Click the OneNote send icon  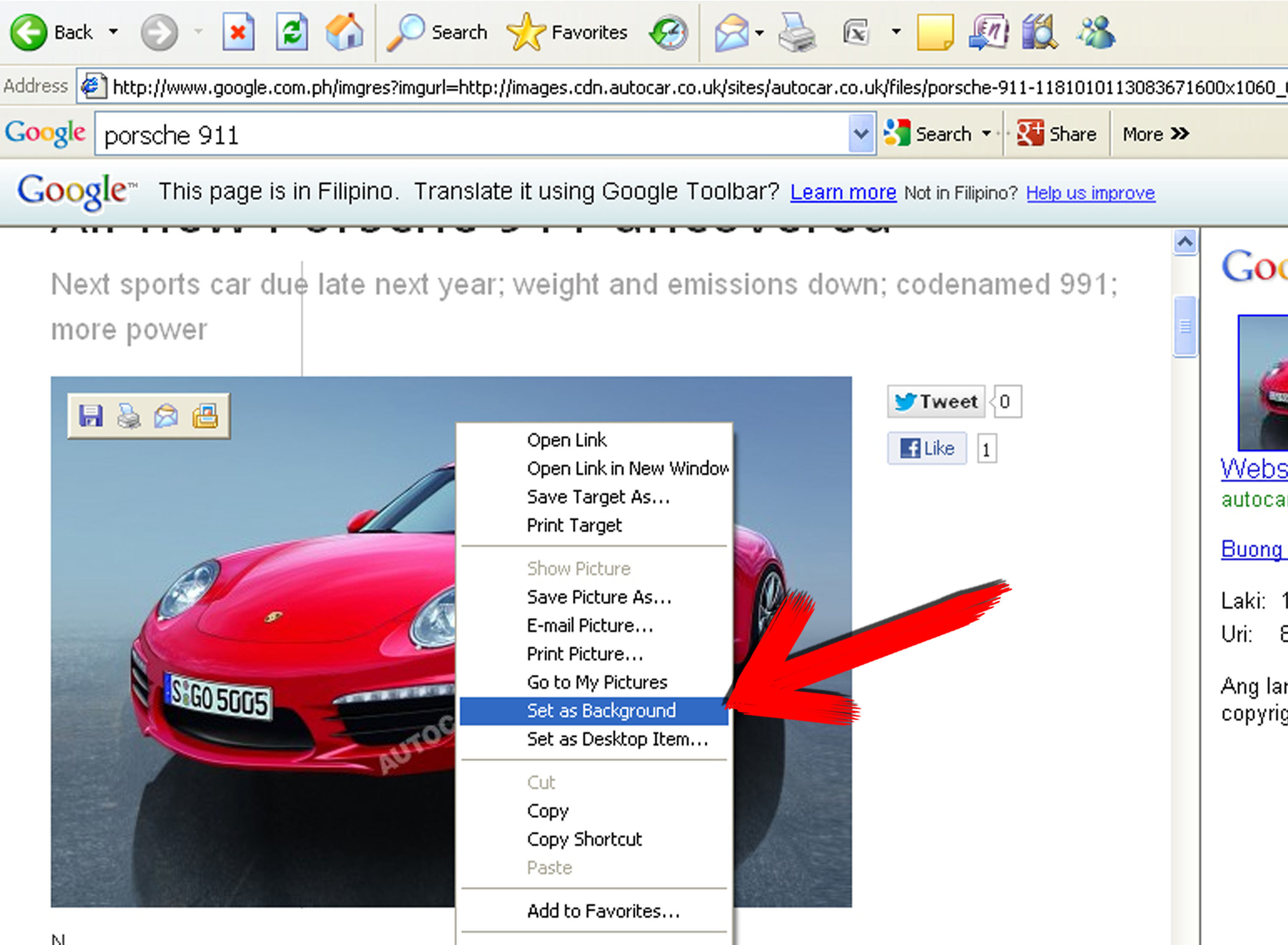tap(988, 33)
